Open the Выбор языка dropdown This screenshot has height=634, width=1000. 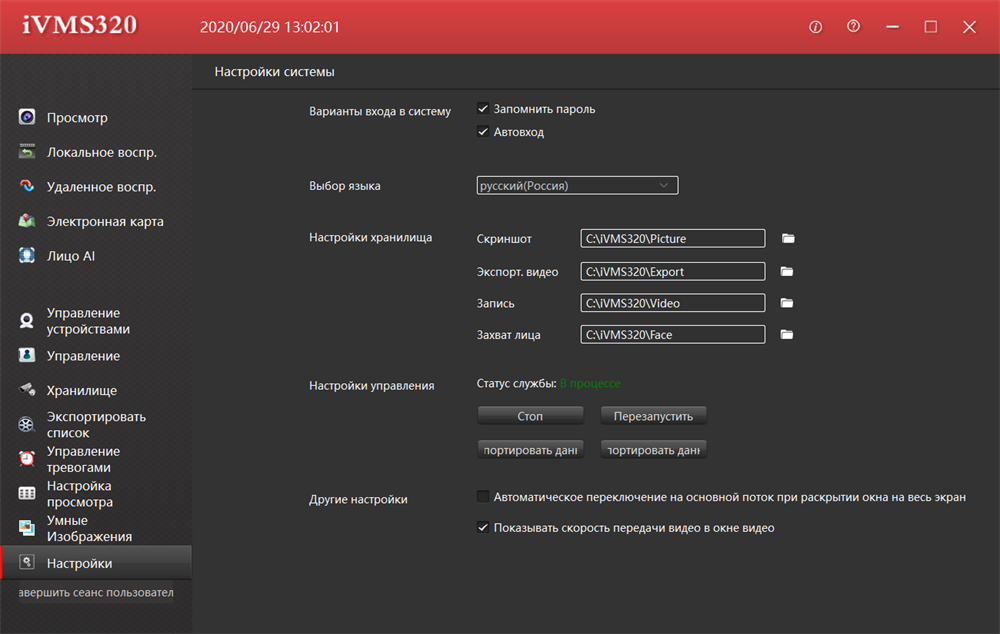577,186
